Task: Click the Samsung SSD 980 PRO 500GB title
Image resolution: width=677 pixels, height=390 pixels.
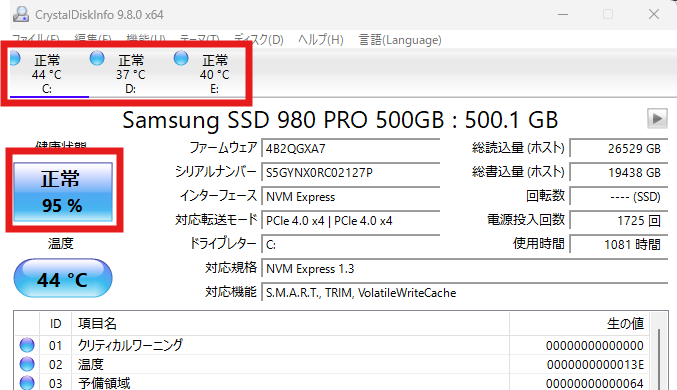Action: click(x=340, y=120)
